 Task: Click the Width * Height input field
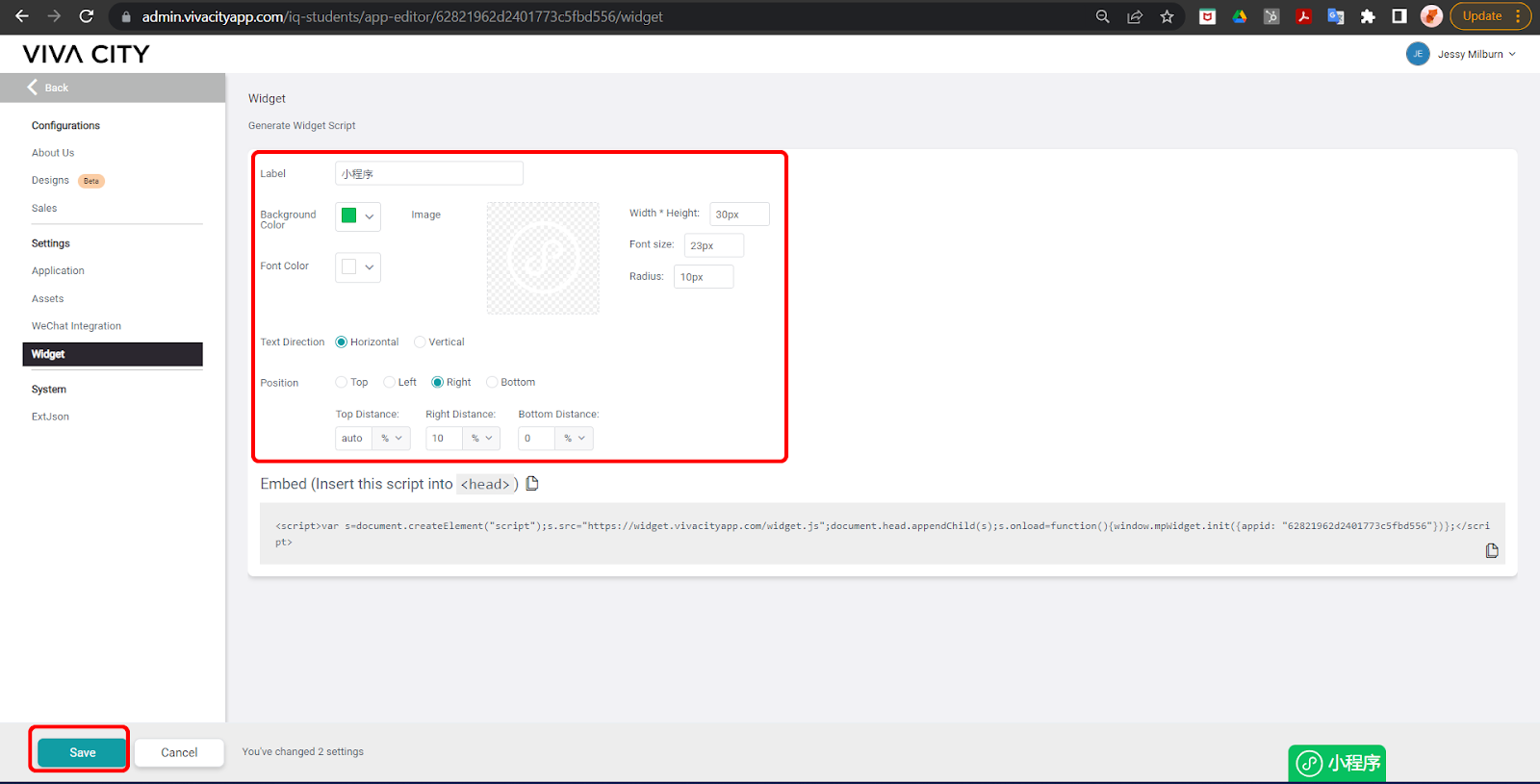point(739,214)
